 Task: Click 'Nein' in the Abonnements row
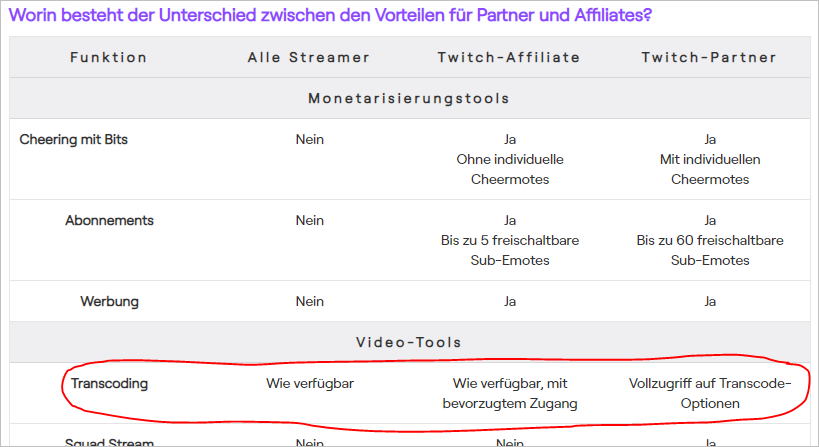pos(310,220)
